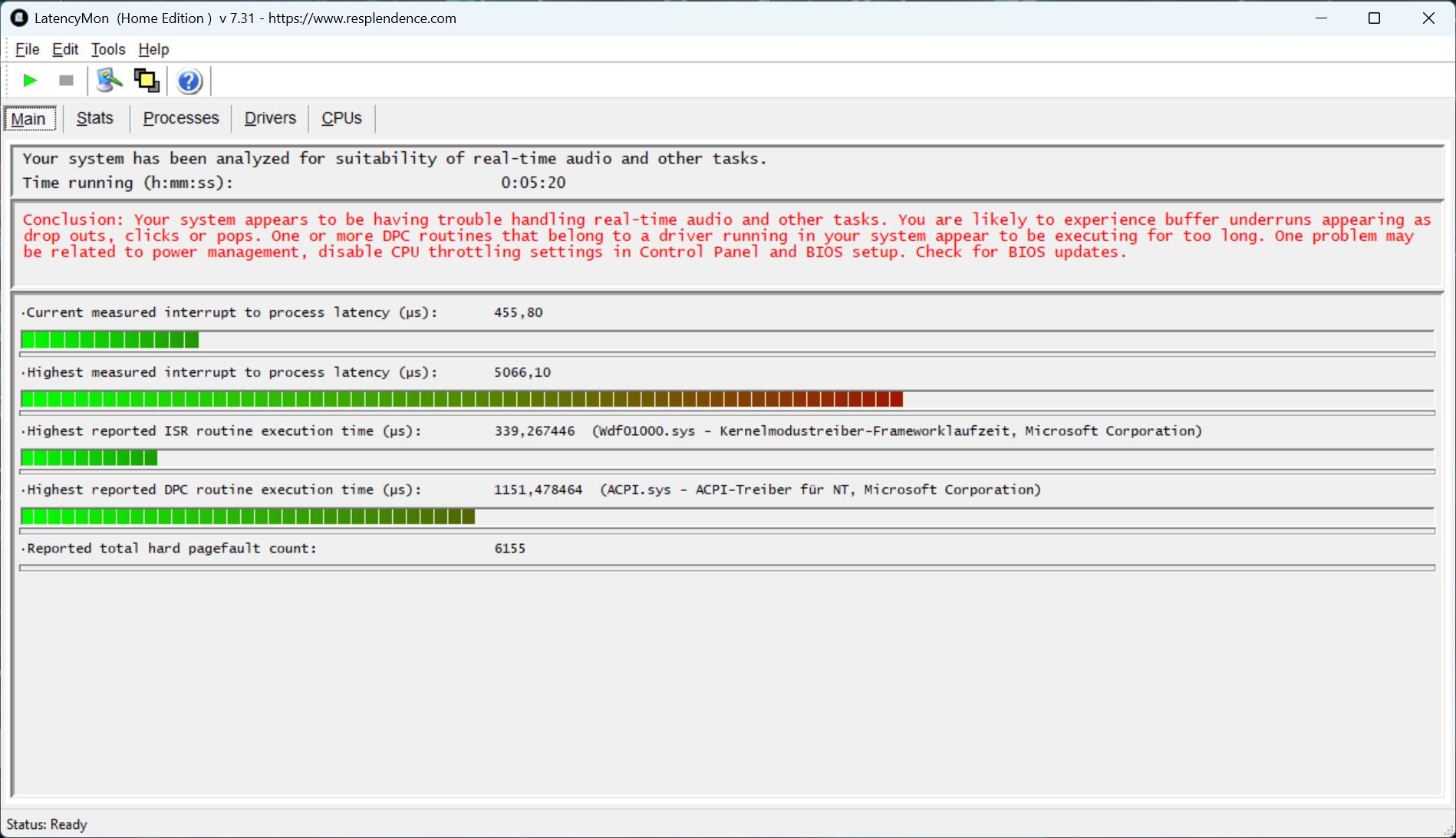Viewport: 1456px width, 838px height.
Task: Click the LatencyMon app icon in title bar
Action: 19,18
